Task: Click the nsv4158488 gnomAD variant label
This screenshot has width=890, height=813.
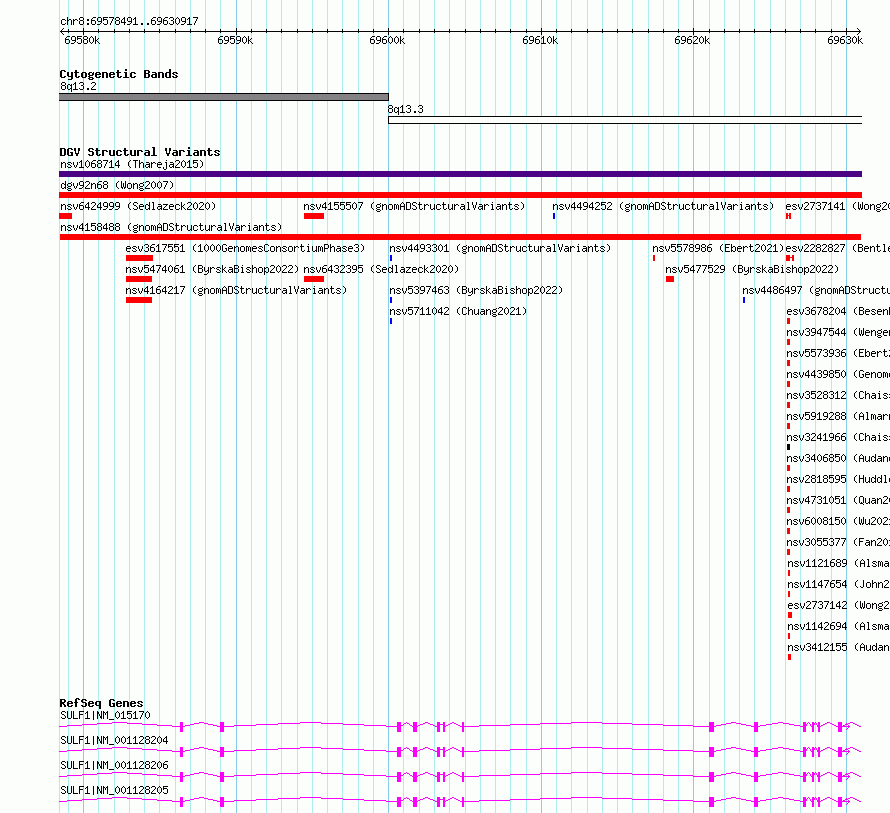Action: click(171, 227)
